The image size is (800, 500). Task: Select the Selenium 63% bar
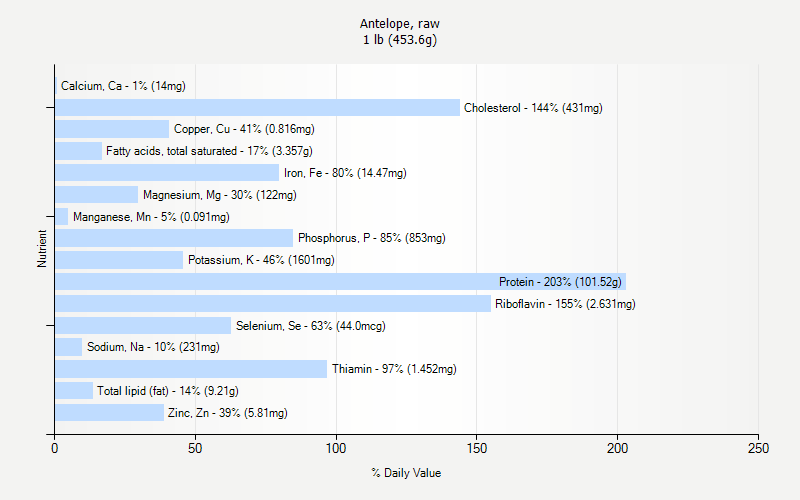(x=143, y=326)
